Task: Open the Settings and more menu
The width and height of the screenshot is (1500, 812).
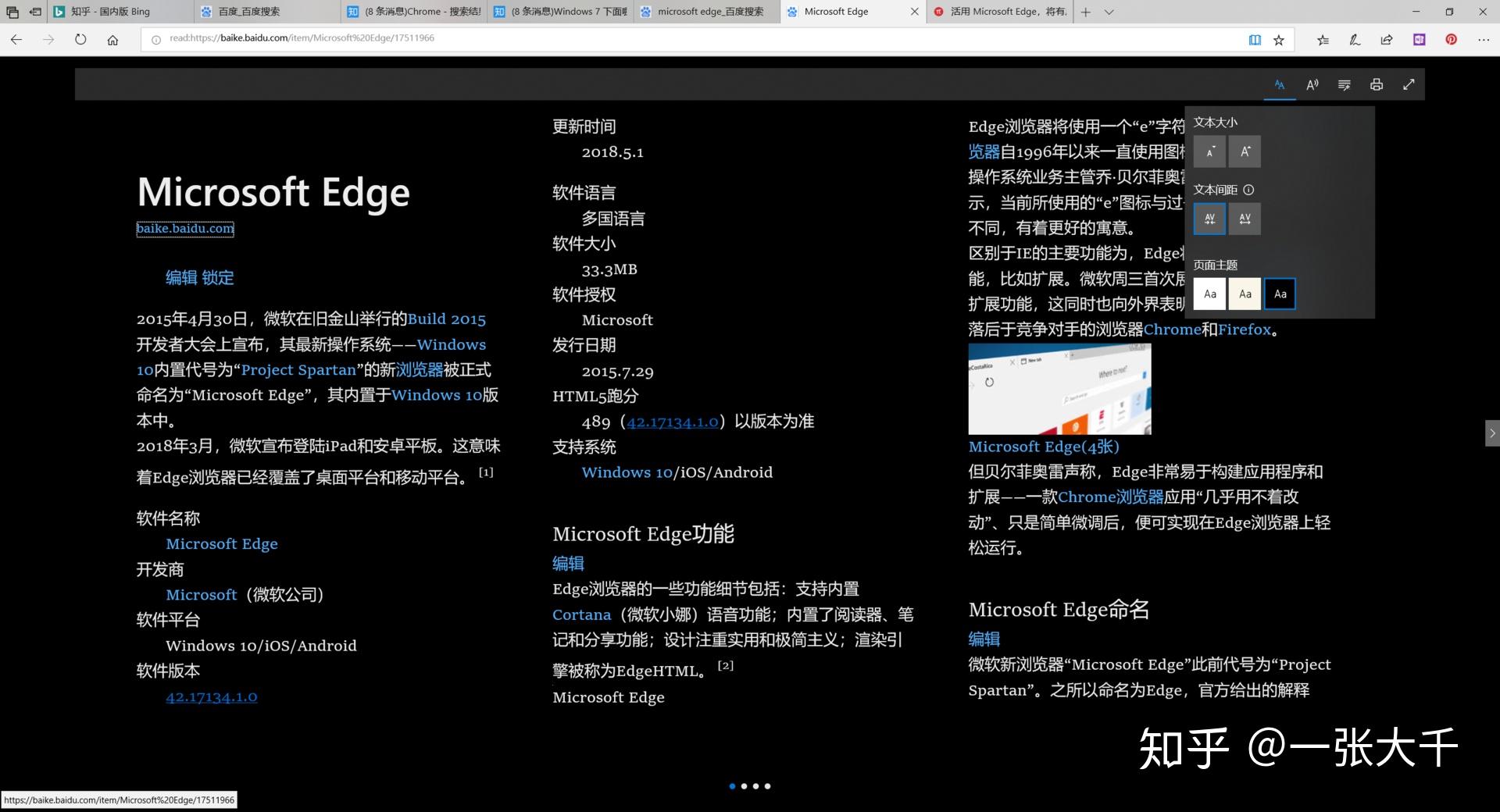Action: pos(1483,40)
